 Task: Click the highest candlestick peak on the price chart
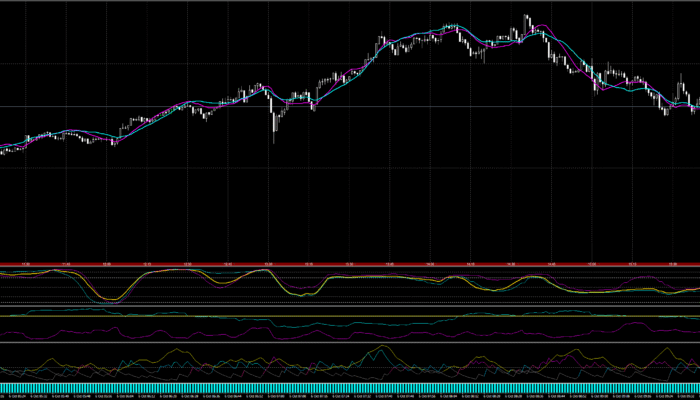pos(527,18)
